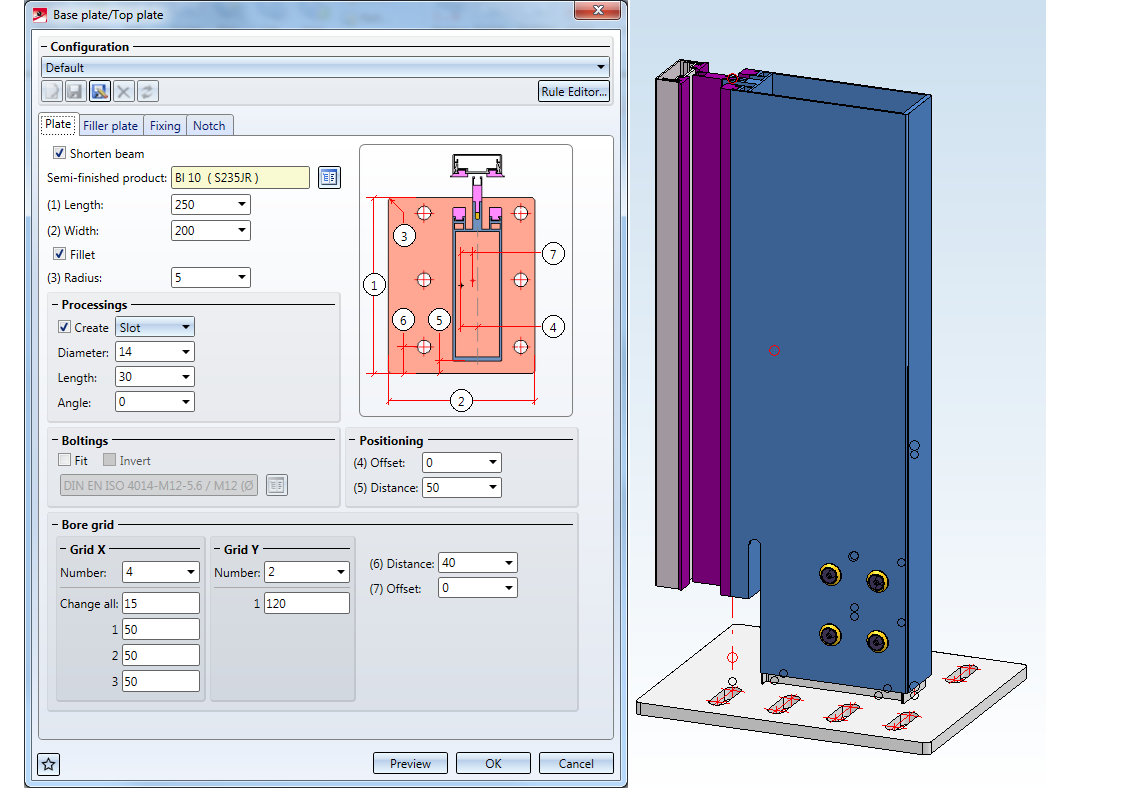Screen dimensions: 1134x789
Task: Uncheck the Shorten beam checkbox
Action: (x=60, y=154)
